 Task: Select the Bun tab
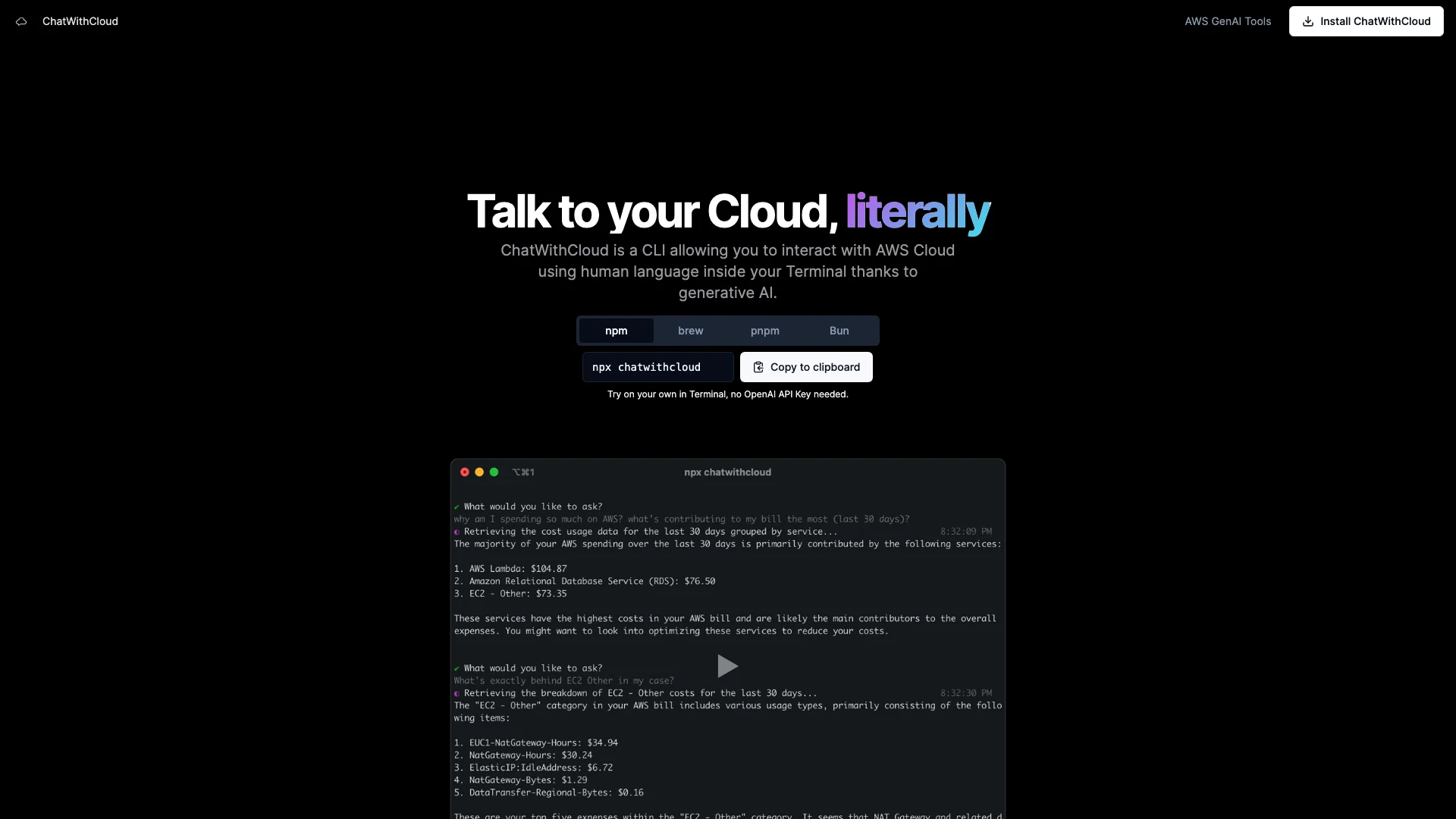point(839,330)
